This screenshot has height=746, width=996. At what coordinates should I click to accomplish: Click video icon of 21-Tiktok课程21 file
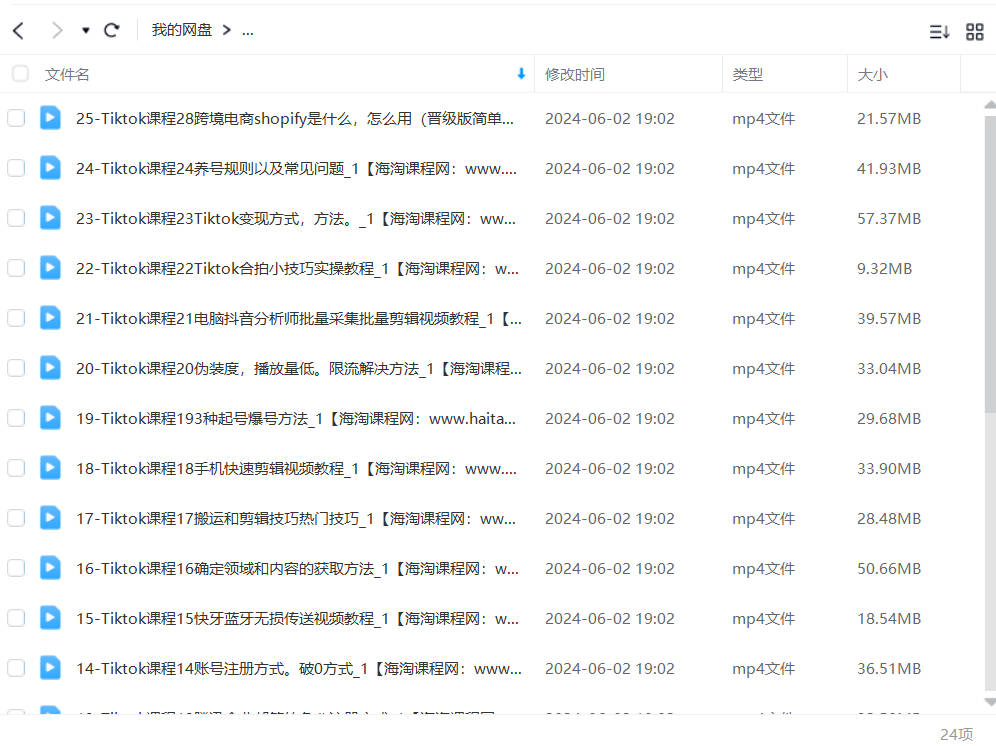tap(50, 318)
